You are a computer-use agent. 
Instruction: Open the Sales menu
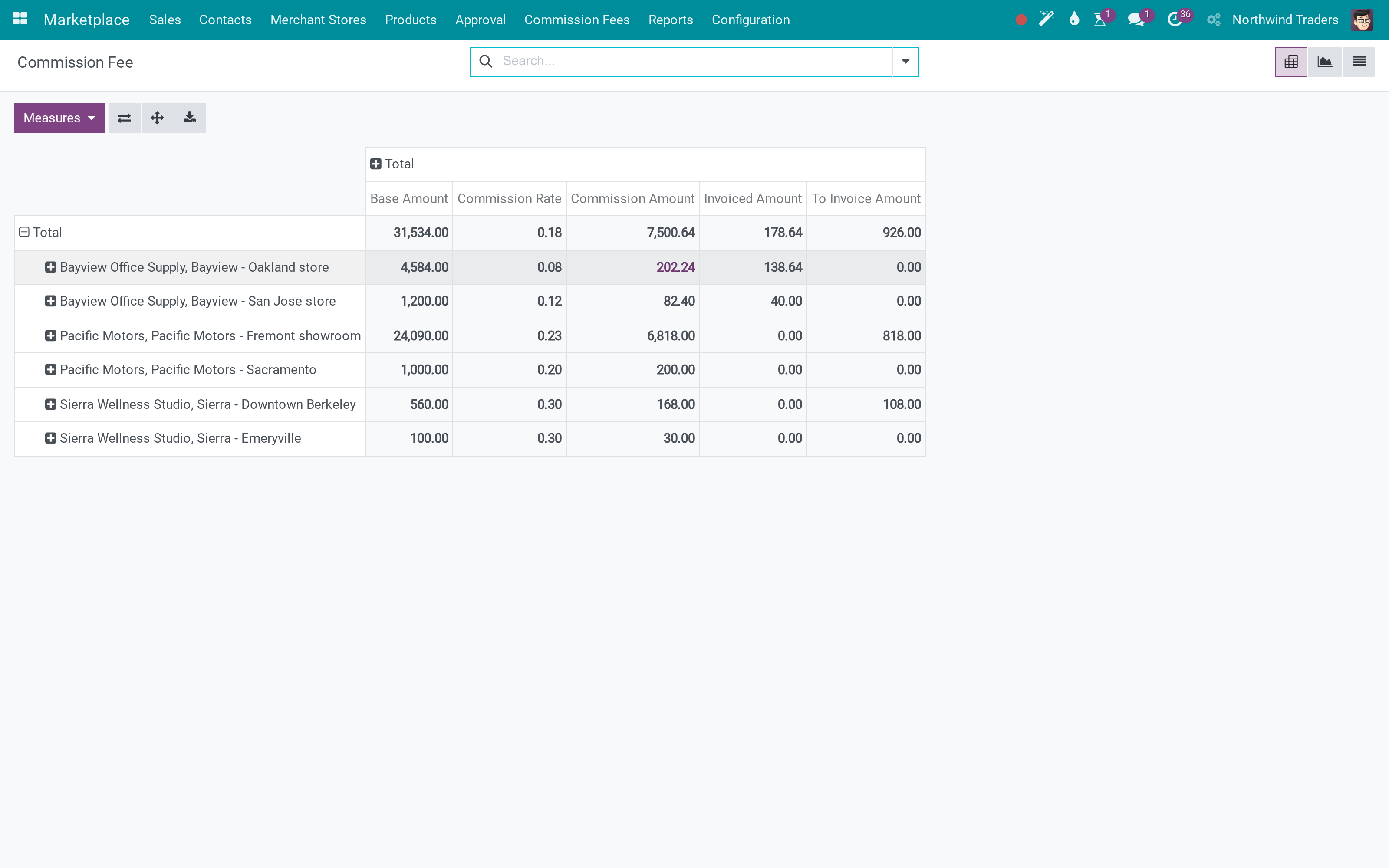click(x=165, y=20)
